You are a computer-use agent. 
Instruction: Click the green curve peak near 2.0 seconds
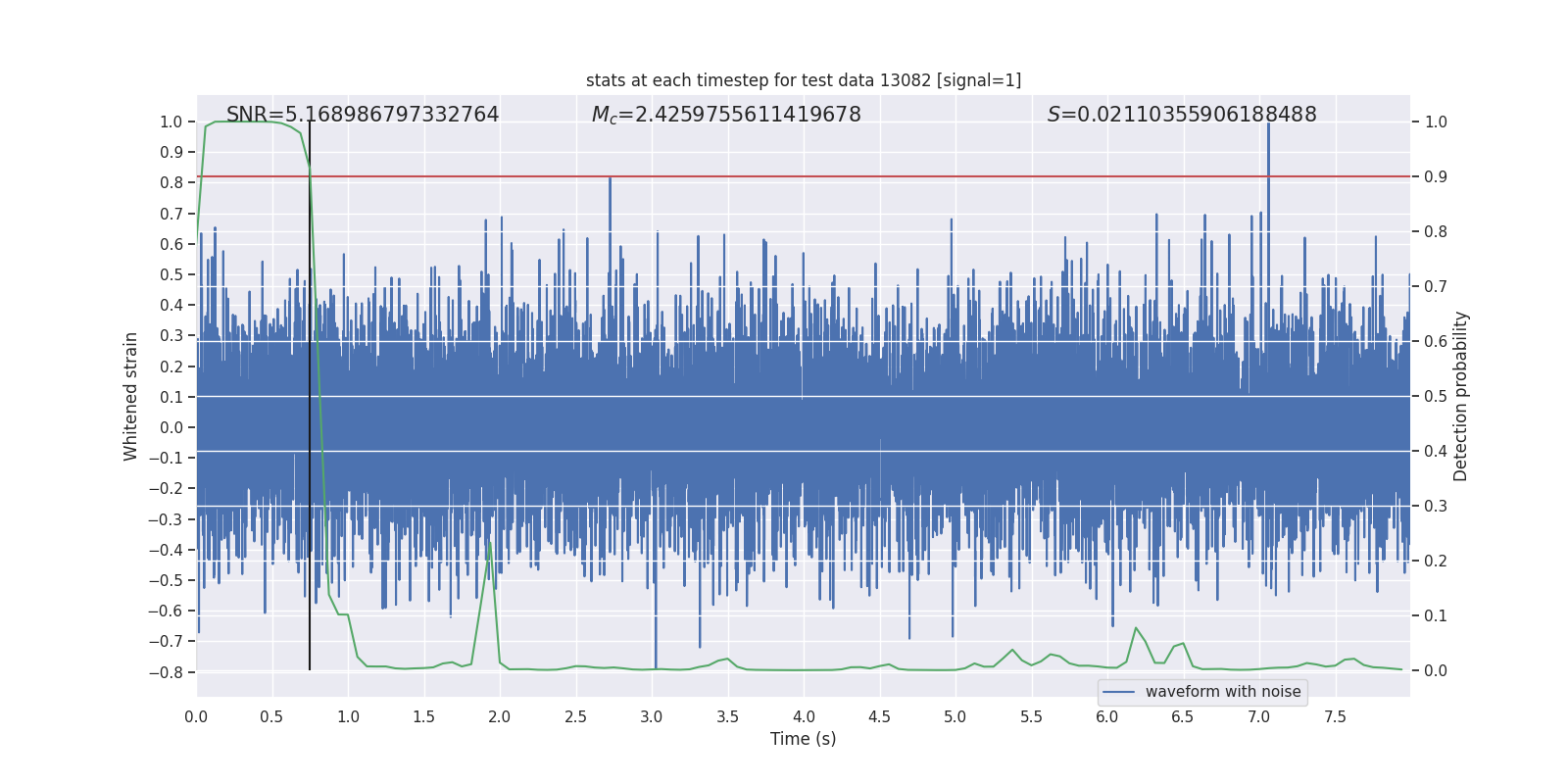click(x=490, y=542)
